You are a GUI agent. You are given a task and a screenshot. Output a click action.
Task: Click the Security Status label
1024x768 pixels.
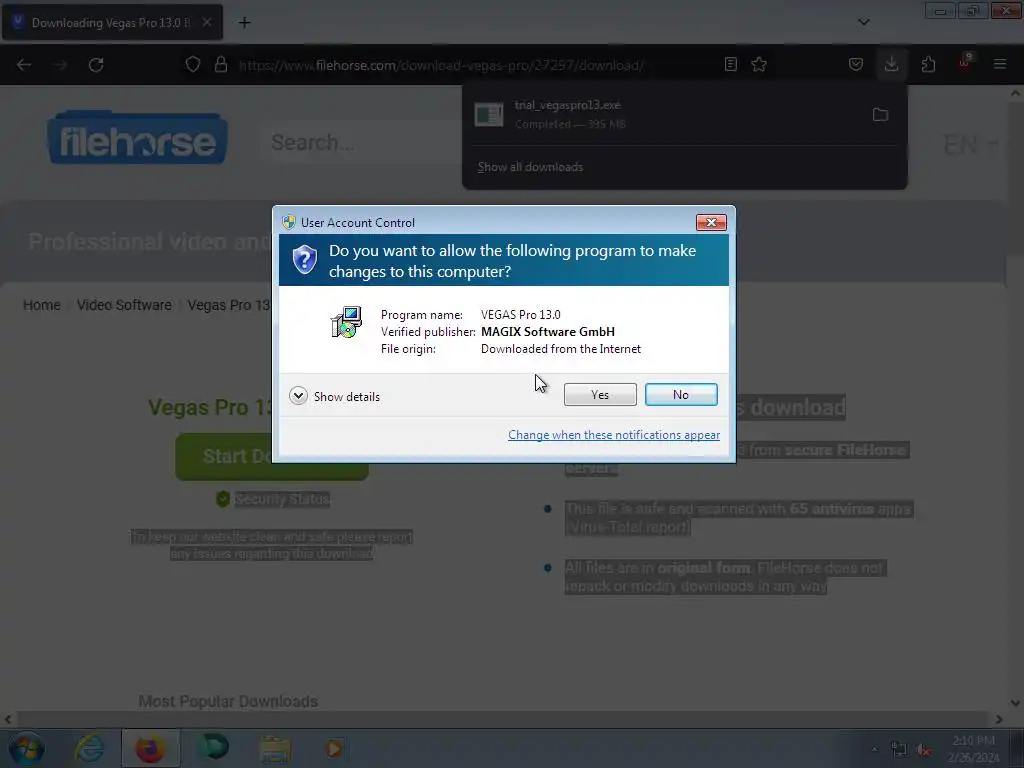[282, 499]
